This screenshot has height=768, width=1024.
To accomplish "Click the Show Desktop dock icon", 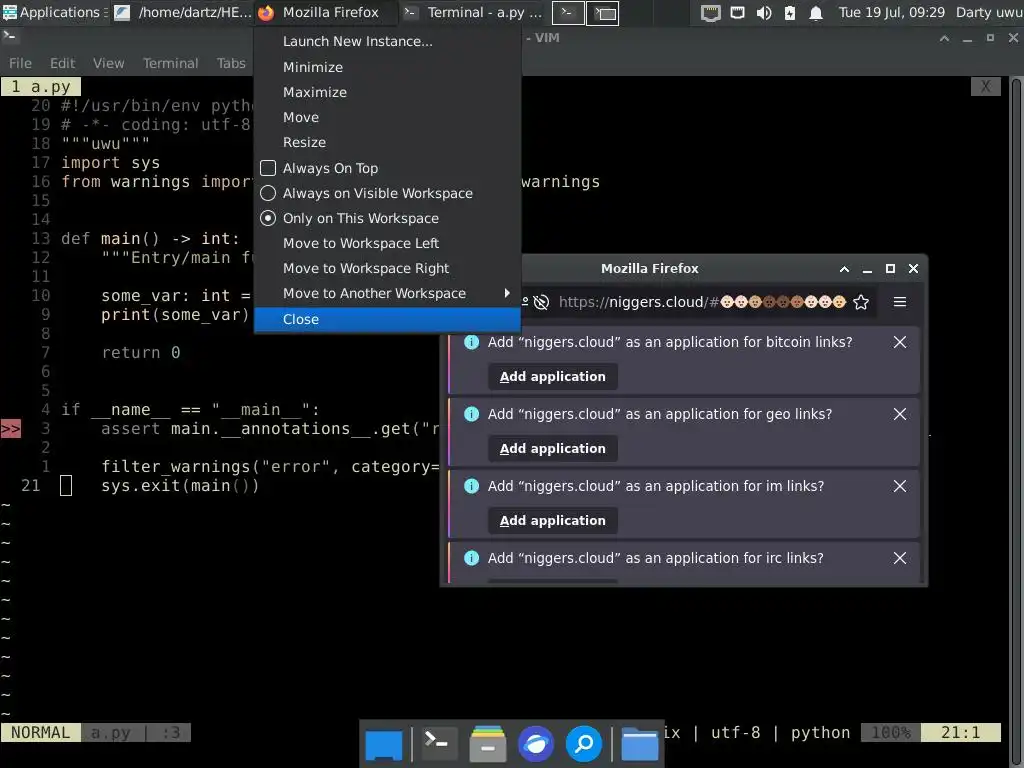I will [383, 744].
